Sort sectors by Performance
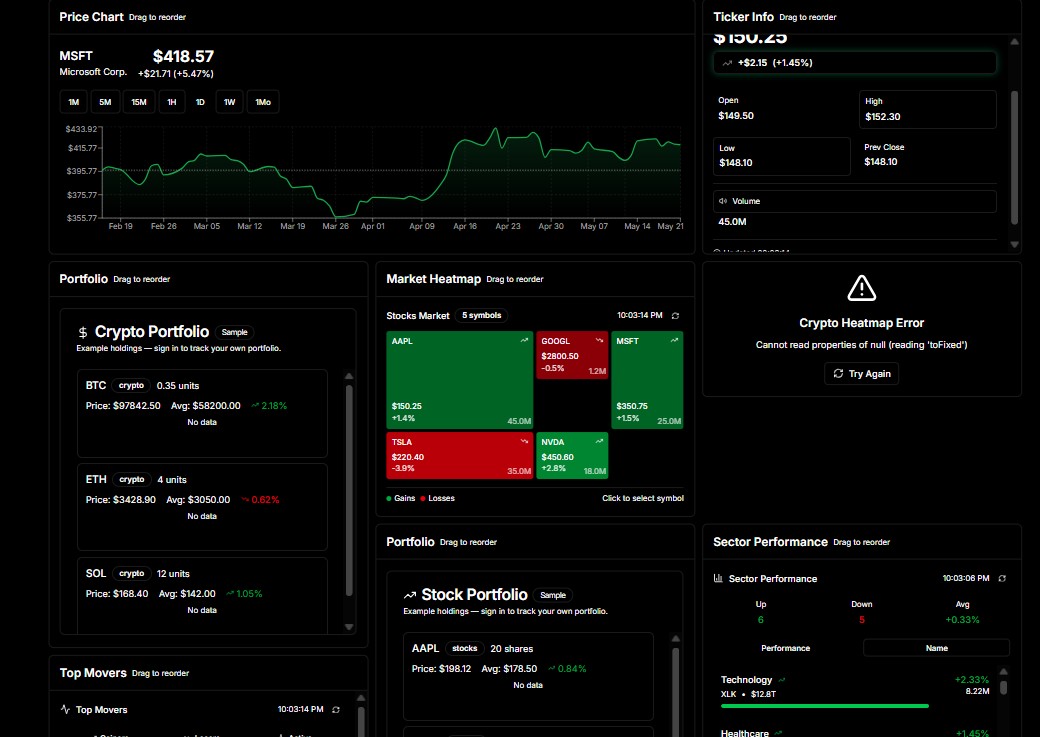Screen dimensions: 1040x737 click(785, 648)
